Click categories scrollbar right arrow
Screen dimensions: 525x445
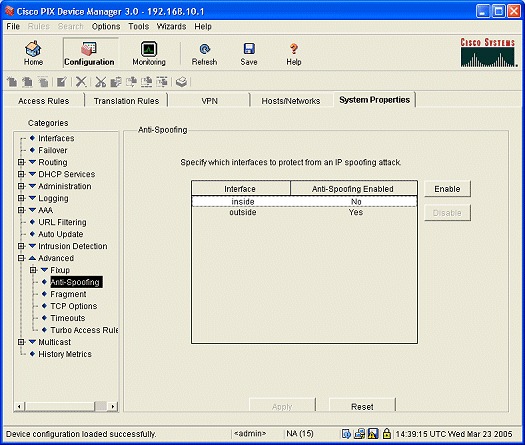113,406
